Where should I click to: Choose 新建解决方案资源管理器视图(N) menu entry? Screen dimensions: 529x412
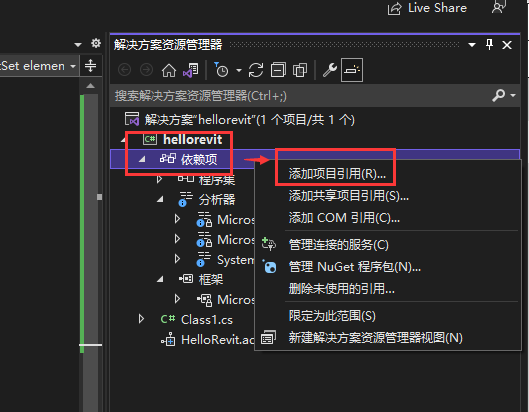point(375,338)
